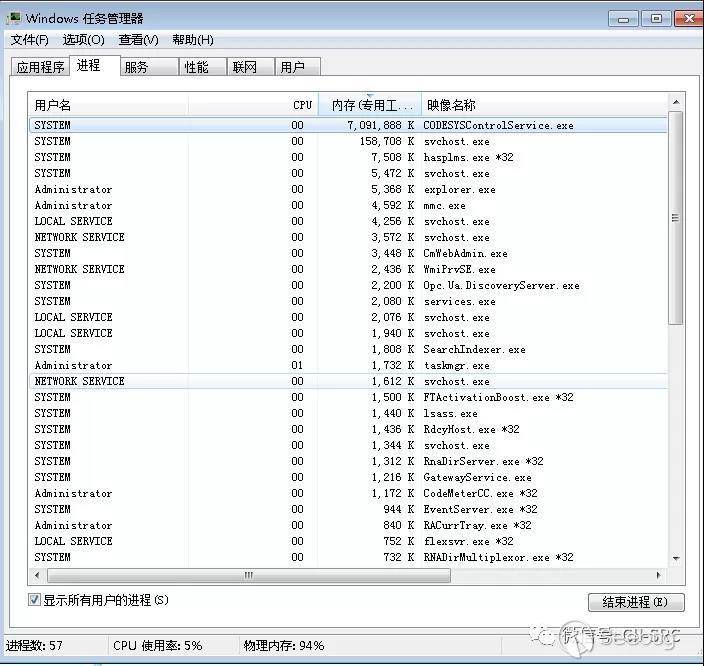Select the GatewayService.exe process

pos(348,477)
